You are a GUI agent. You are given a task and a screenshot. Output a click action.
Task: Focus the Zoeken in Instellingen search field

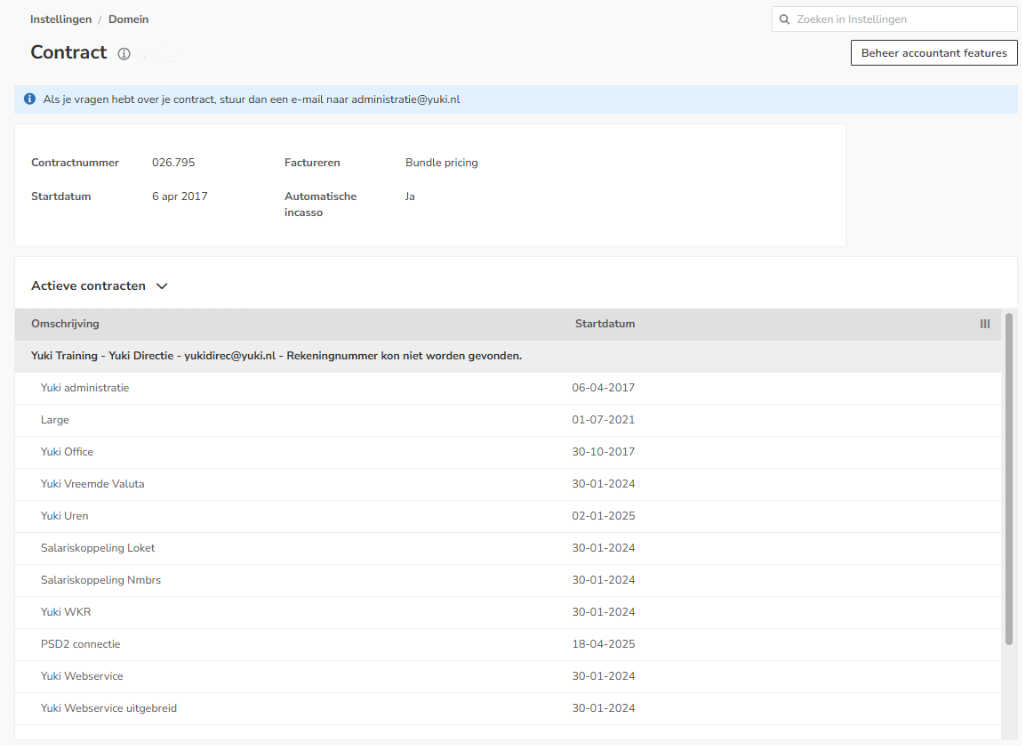pos(894,20)
